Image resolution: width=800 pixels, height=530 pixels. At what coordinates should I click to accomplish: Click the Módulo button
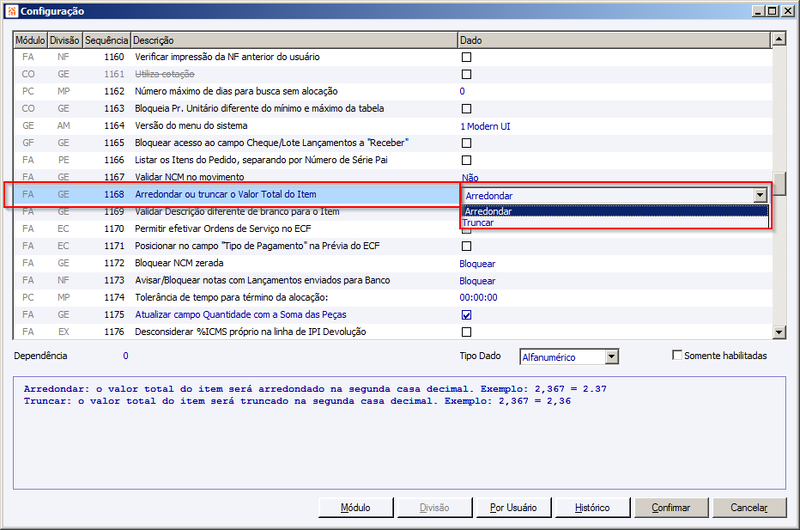356,508
